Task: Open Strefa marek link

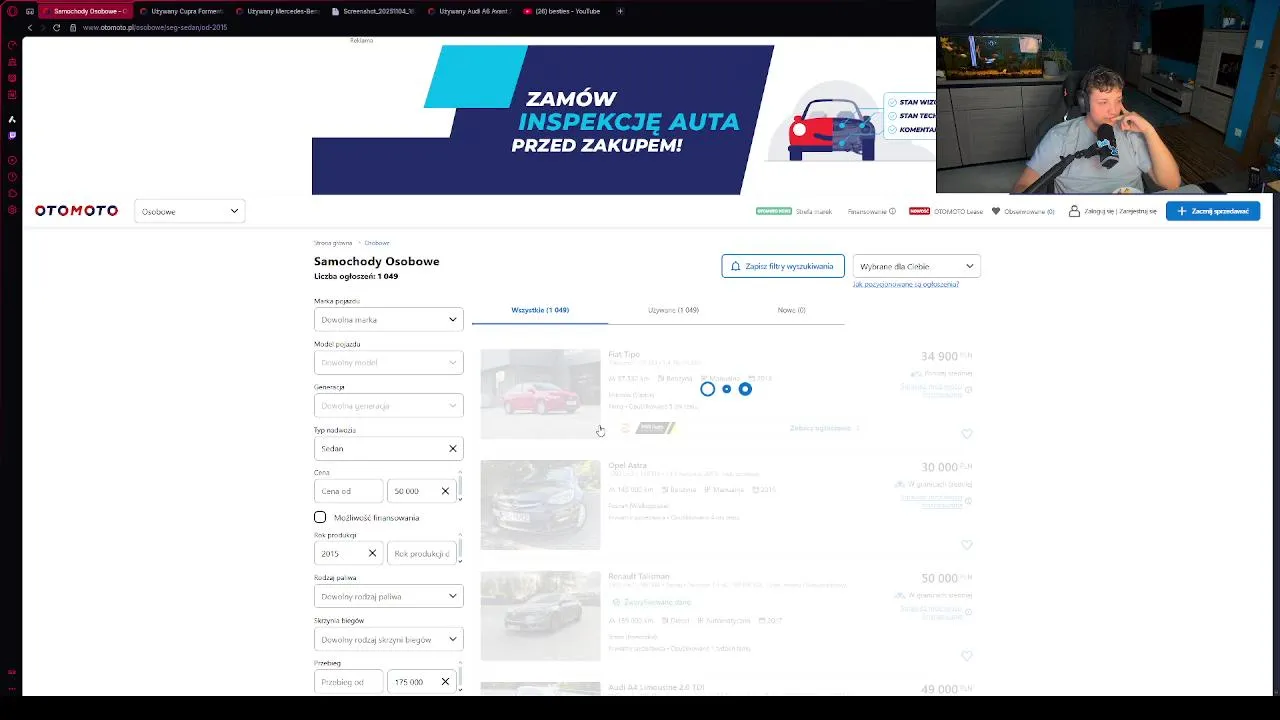Action: tap(814, 211)
